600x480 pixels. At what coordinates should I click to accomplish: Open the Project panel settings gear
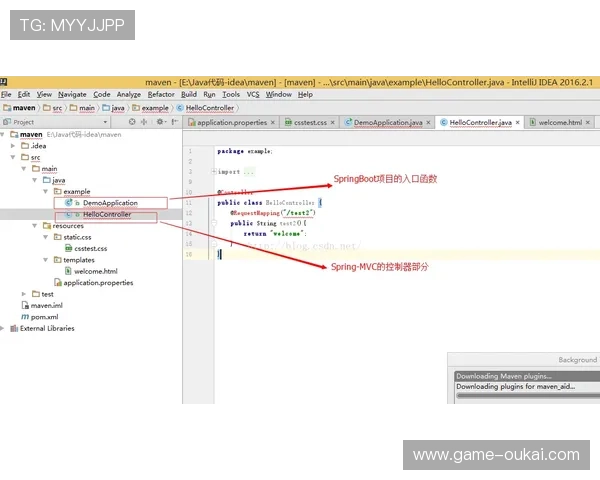pos(159,122)
